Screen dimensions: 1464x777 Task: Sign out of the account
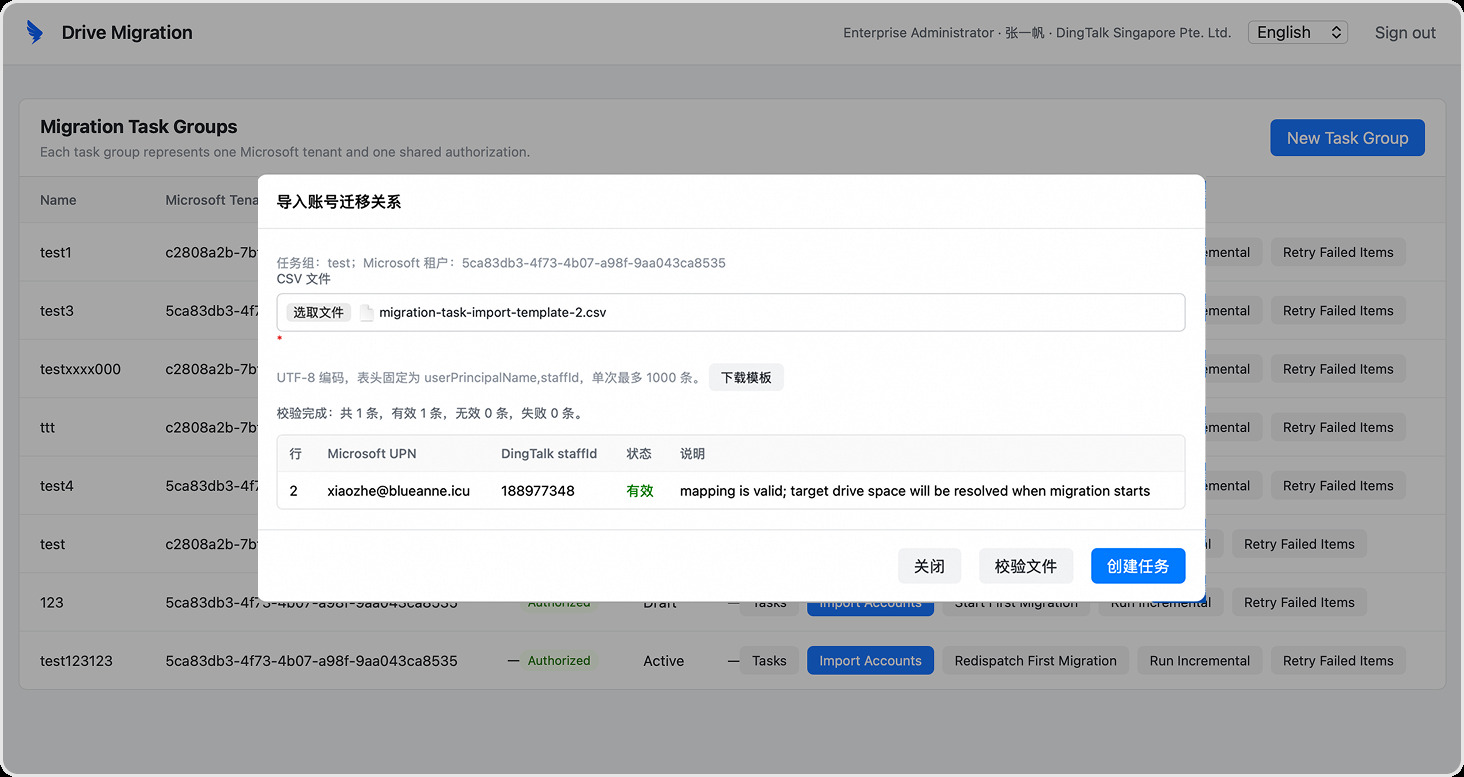click(1405, 32)
